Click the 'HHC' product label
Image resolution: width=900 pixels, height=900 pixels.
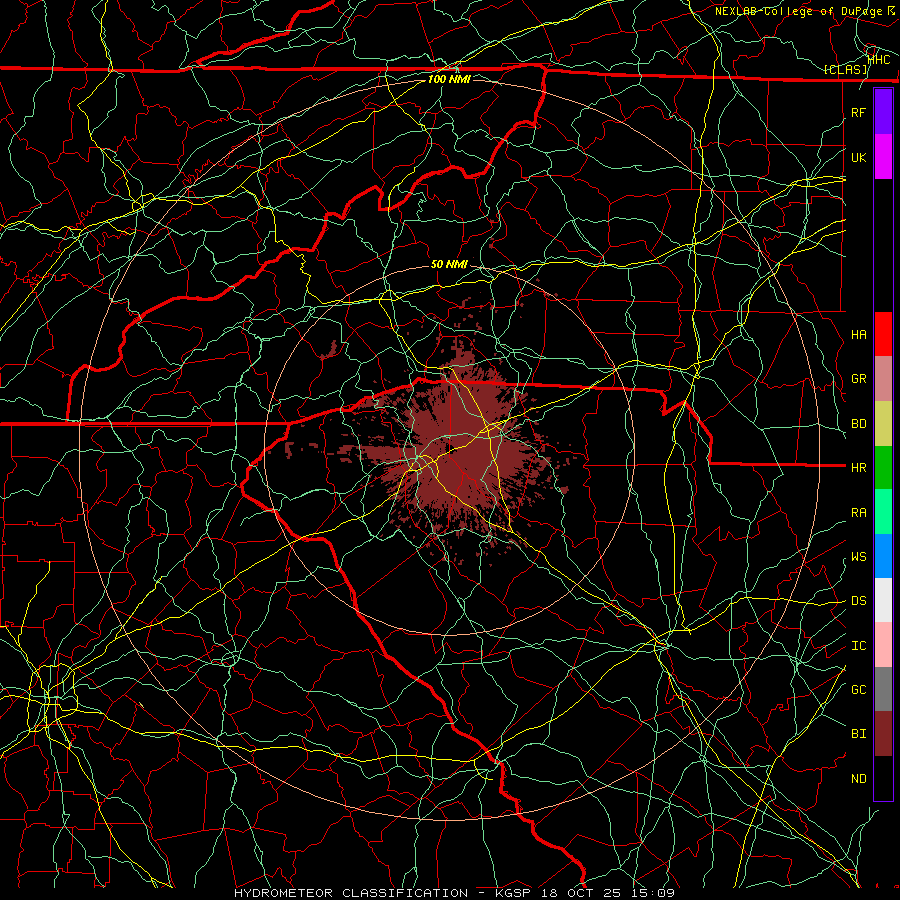[879, 59]
